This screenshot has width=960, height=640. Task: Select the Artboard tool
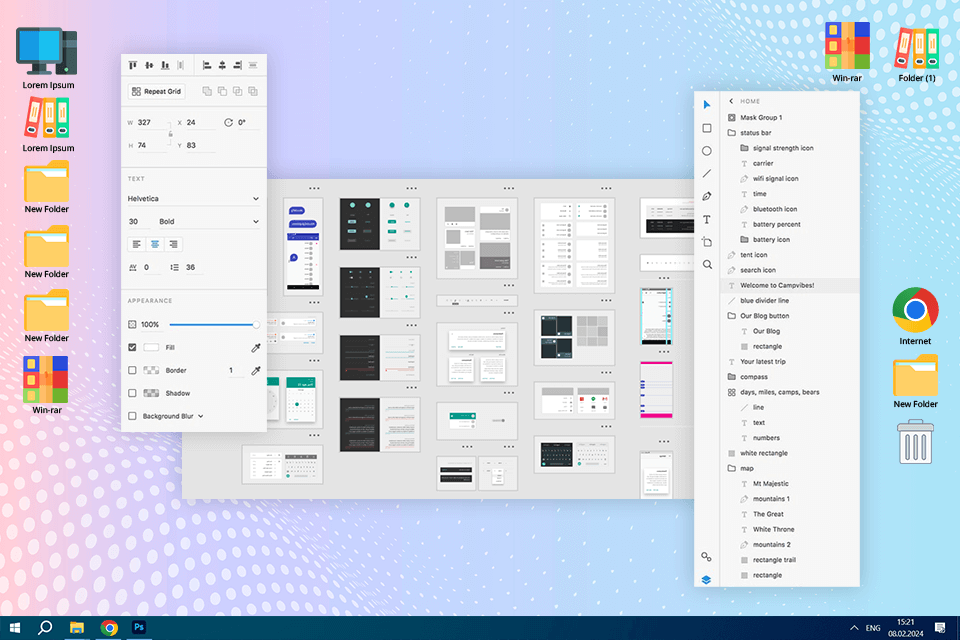click(x=707, y=242)
